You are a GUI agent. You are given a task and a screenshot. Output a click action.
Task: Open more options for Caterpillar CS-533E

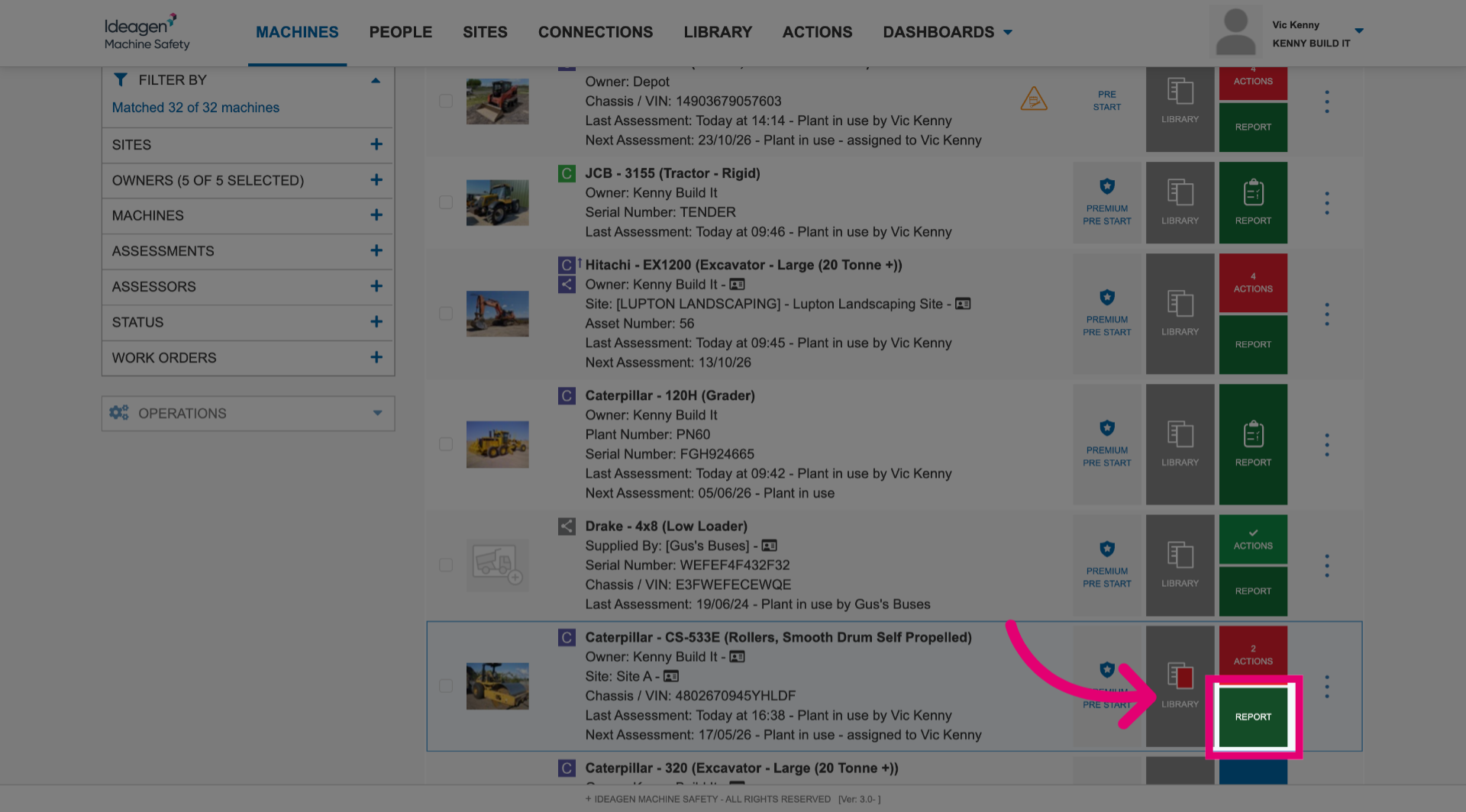pyautogui.click(x=1327, y=687)
